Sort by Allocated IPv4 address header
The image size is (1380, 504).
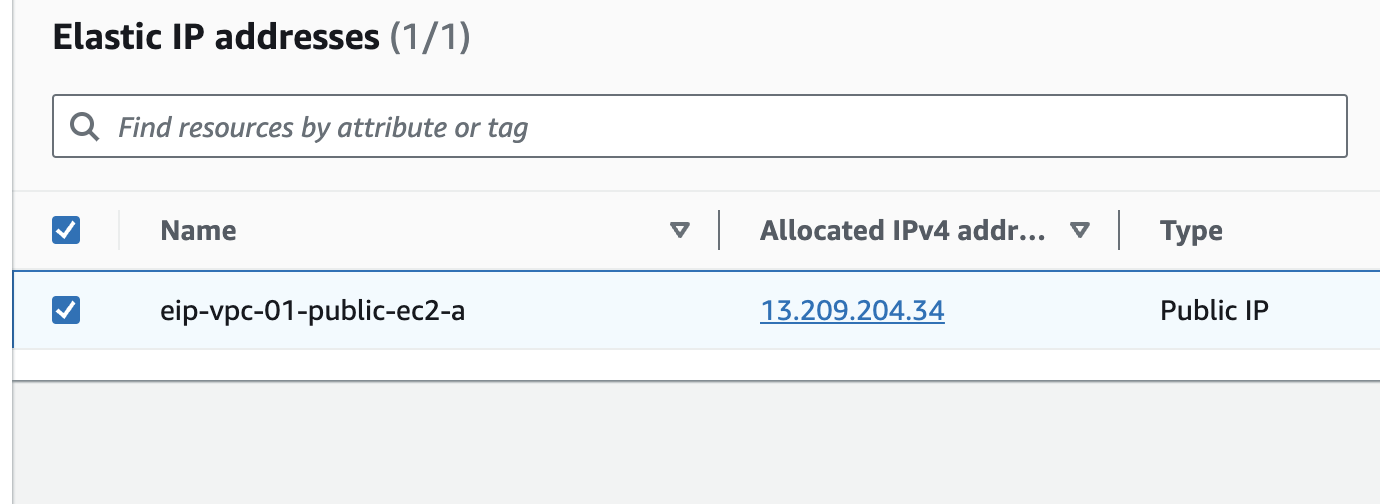point(902,231)
